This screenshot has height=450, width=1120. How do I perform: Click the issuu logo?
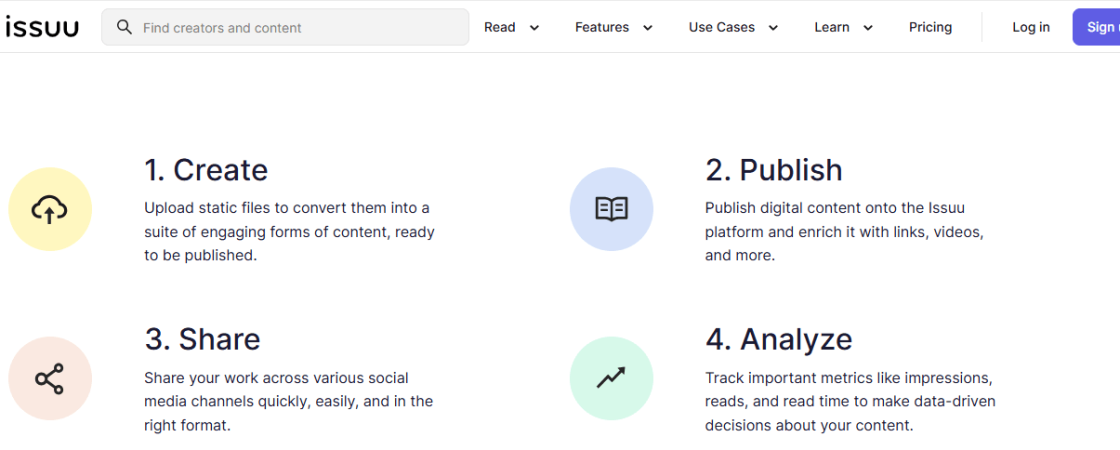tap(41, 28)
